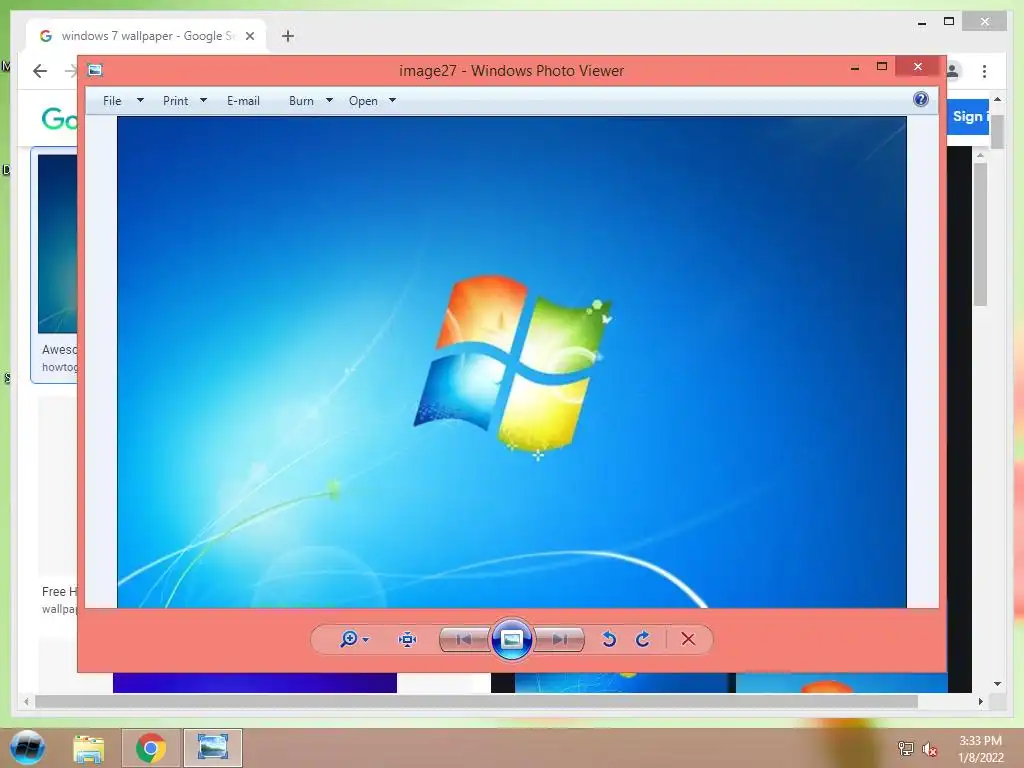Screen dimensions: 1024x768
Task: Click Chrome's horizontal scrollbar right arrow
Action: click(x=981, y=701)
